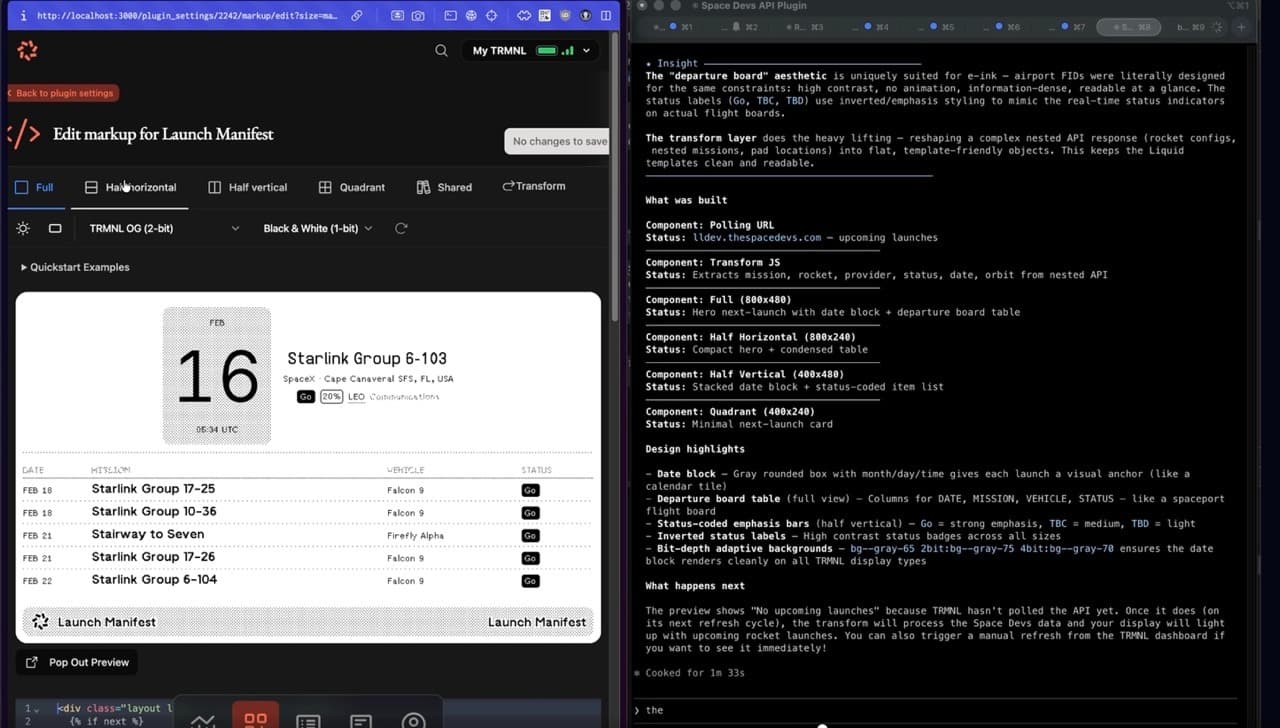This screenshot has width=1280, height=728.
Task: Click the code slash icon beside Edit markup heading
Action: click(24, 133)
